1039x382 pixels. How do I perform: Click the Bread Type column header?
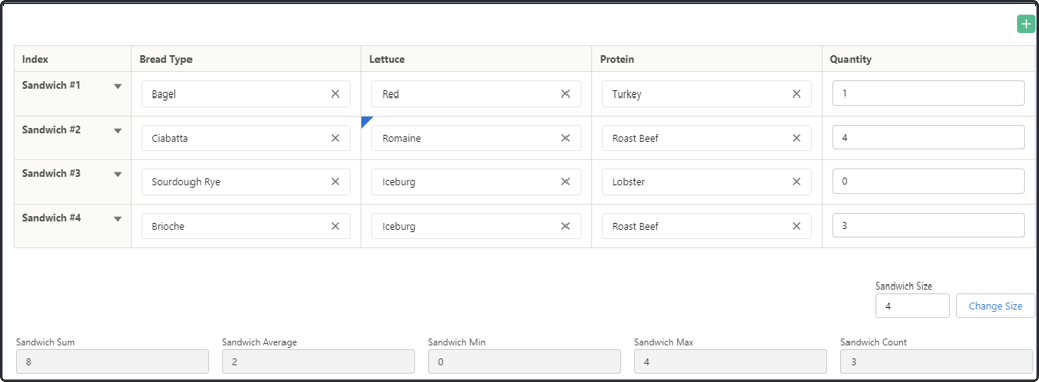coord(246,59)
